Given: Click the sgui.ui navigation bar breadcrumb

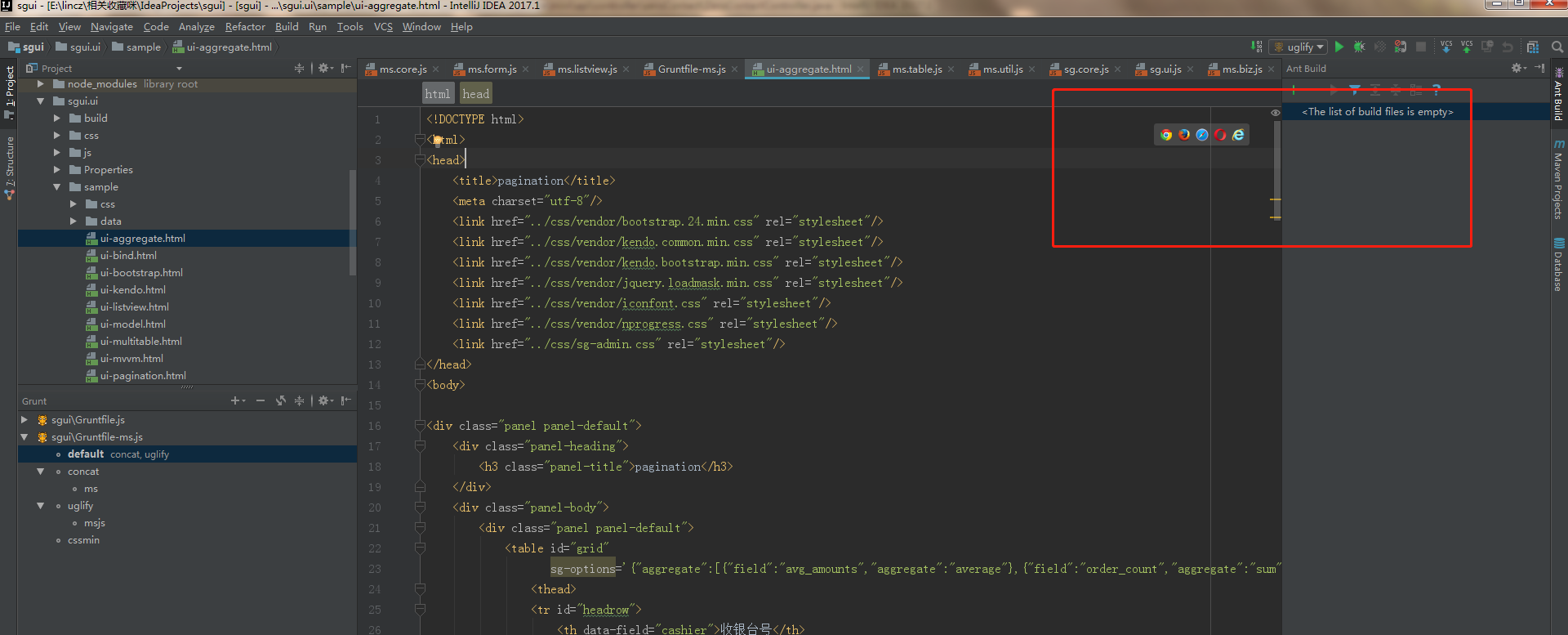Looking at the screenshot, I should point(78,47).
